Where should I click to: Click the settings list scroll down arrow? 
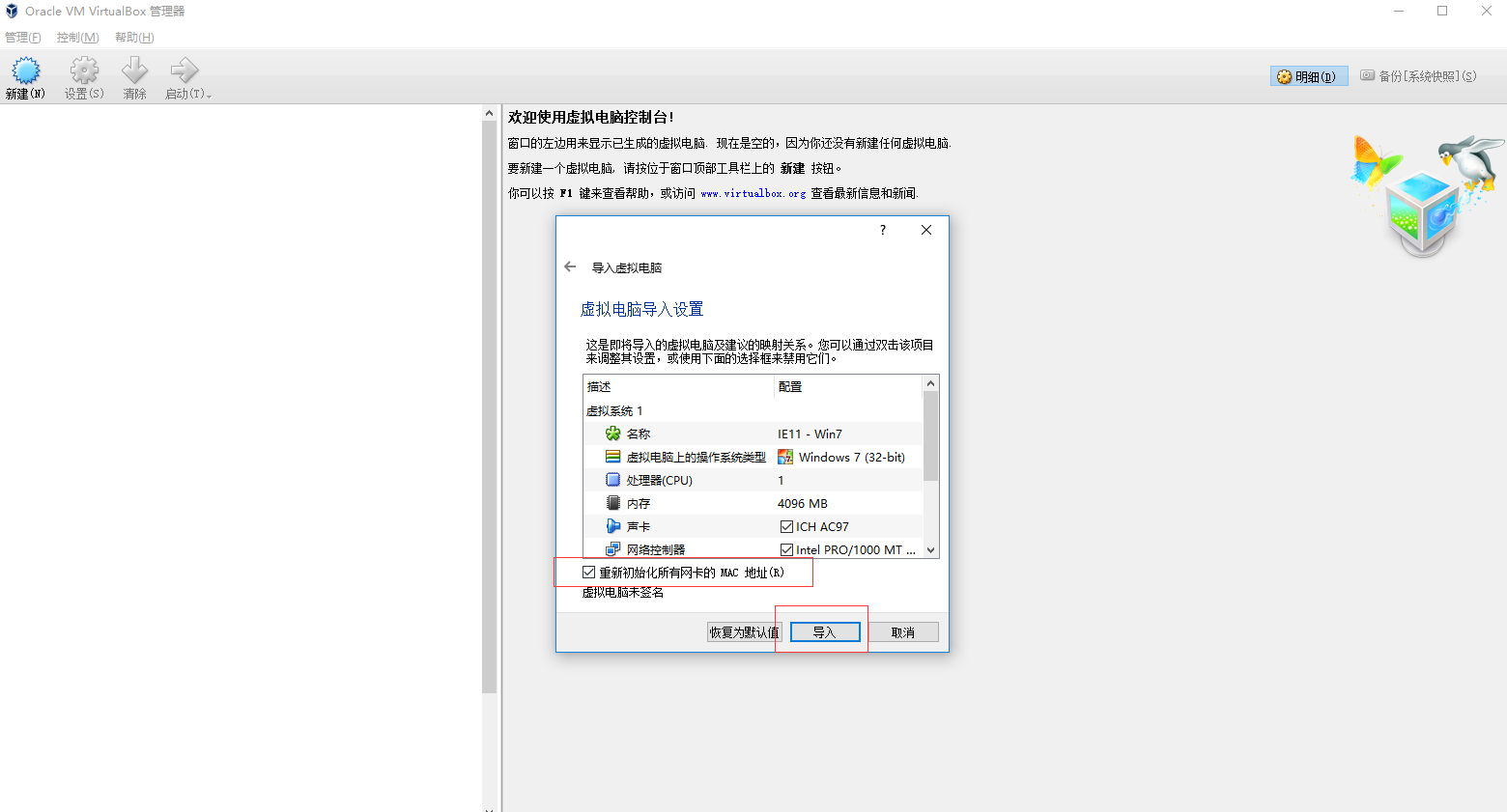[x=931, y=550]
